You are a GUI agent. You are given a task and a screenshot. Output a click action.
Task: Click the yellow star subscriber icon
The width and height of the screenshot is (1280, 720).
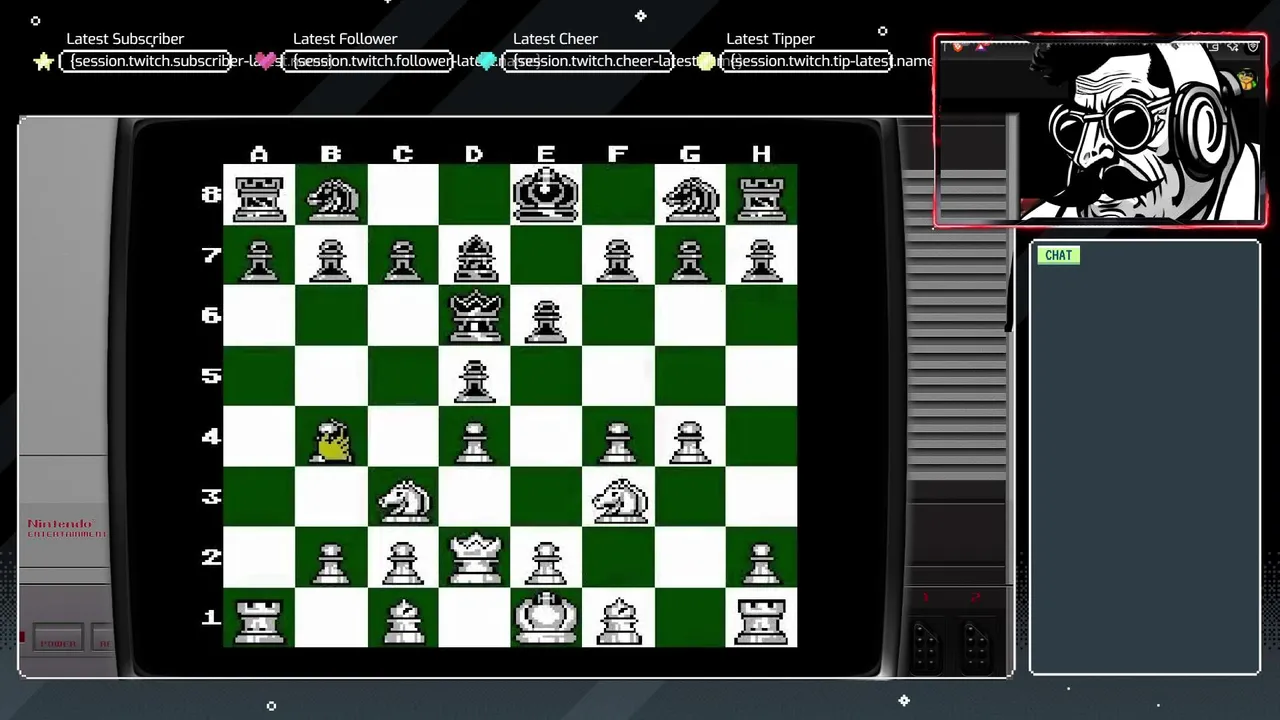[x=43, y=62]
